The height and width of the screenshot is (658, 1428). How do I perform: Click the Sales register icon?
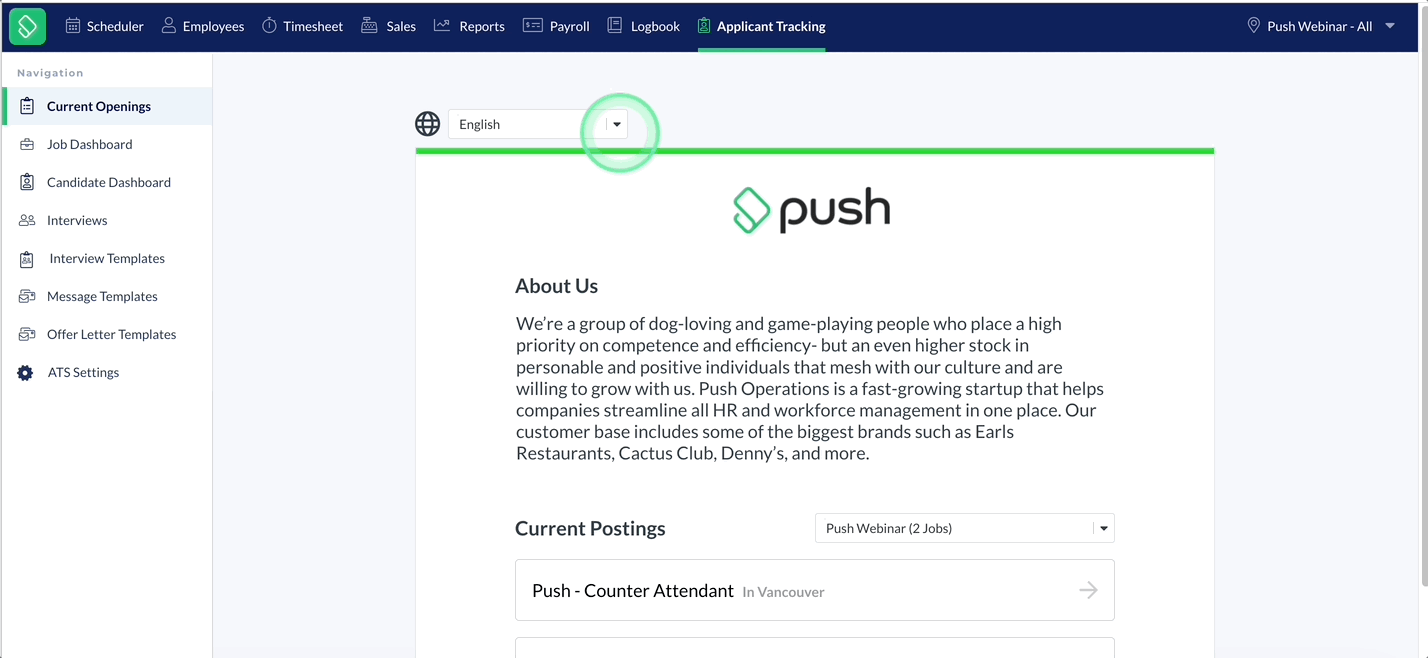coord(369,26)
